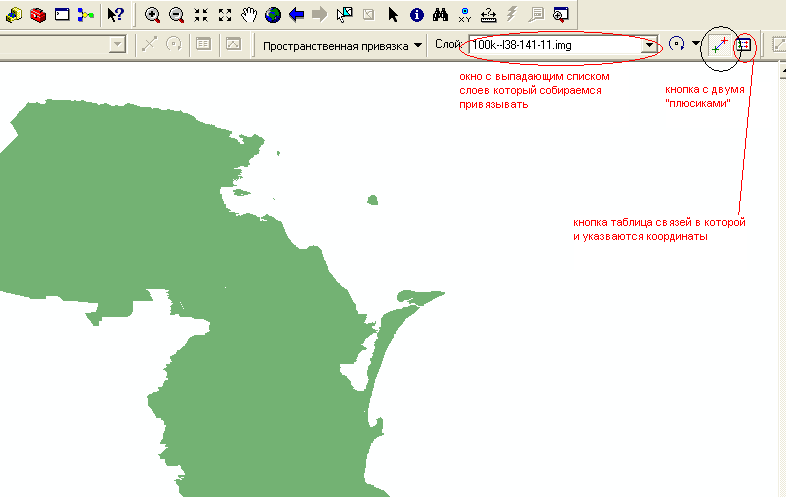Activate the What's This help pointer
The image size is (786, 497).
pos(115,15)
